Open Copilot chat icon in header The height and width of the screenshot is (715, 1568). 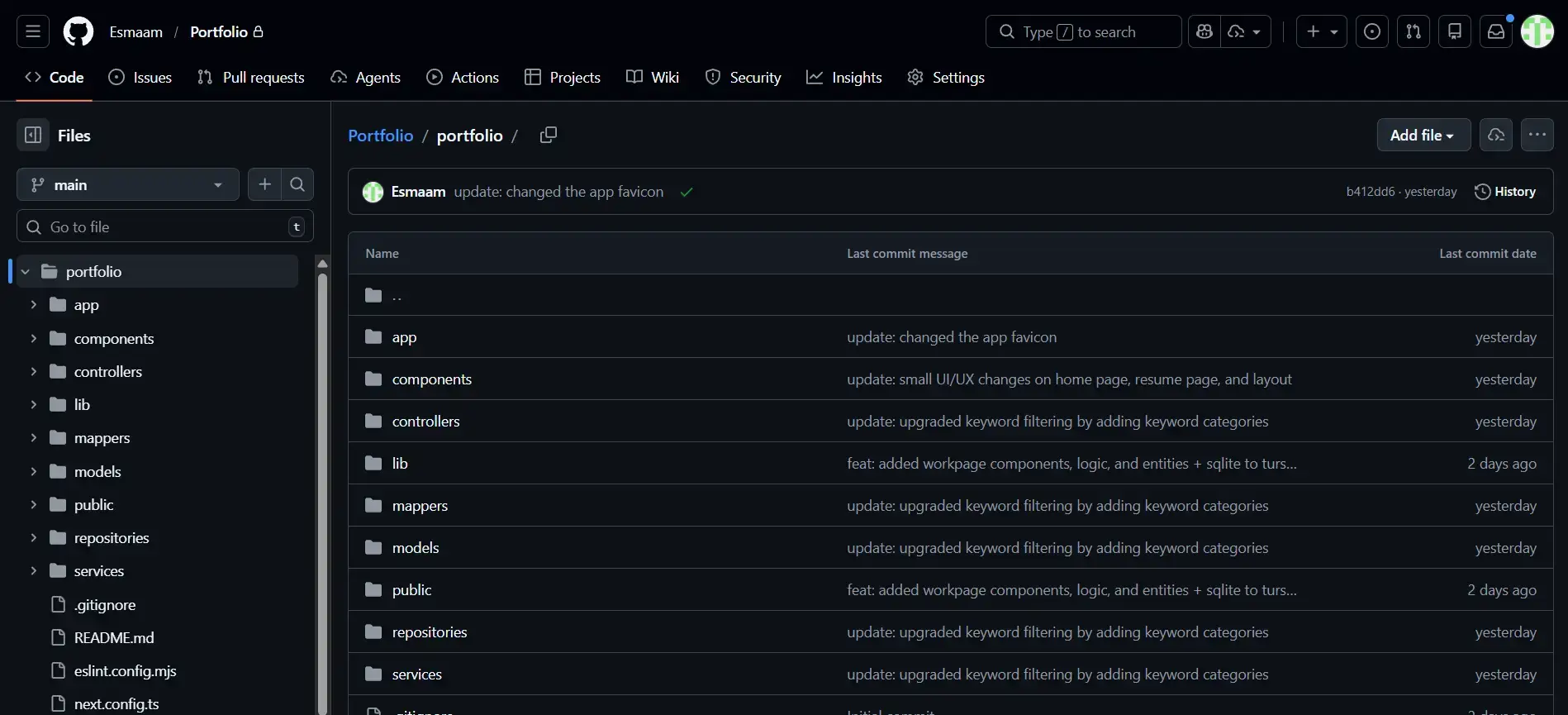pyautogui.click(x=1205, y=31)
